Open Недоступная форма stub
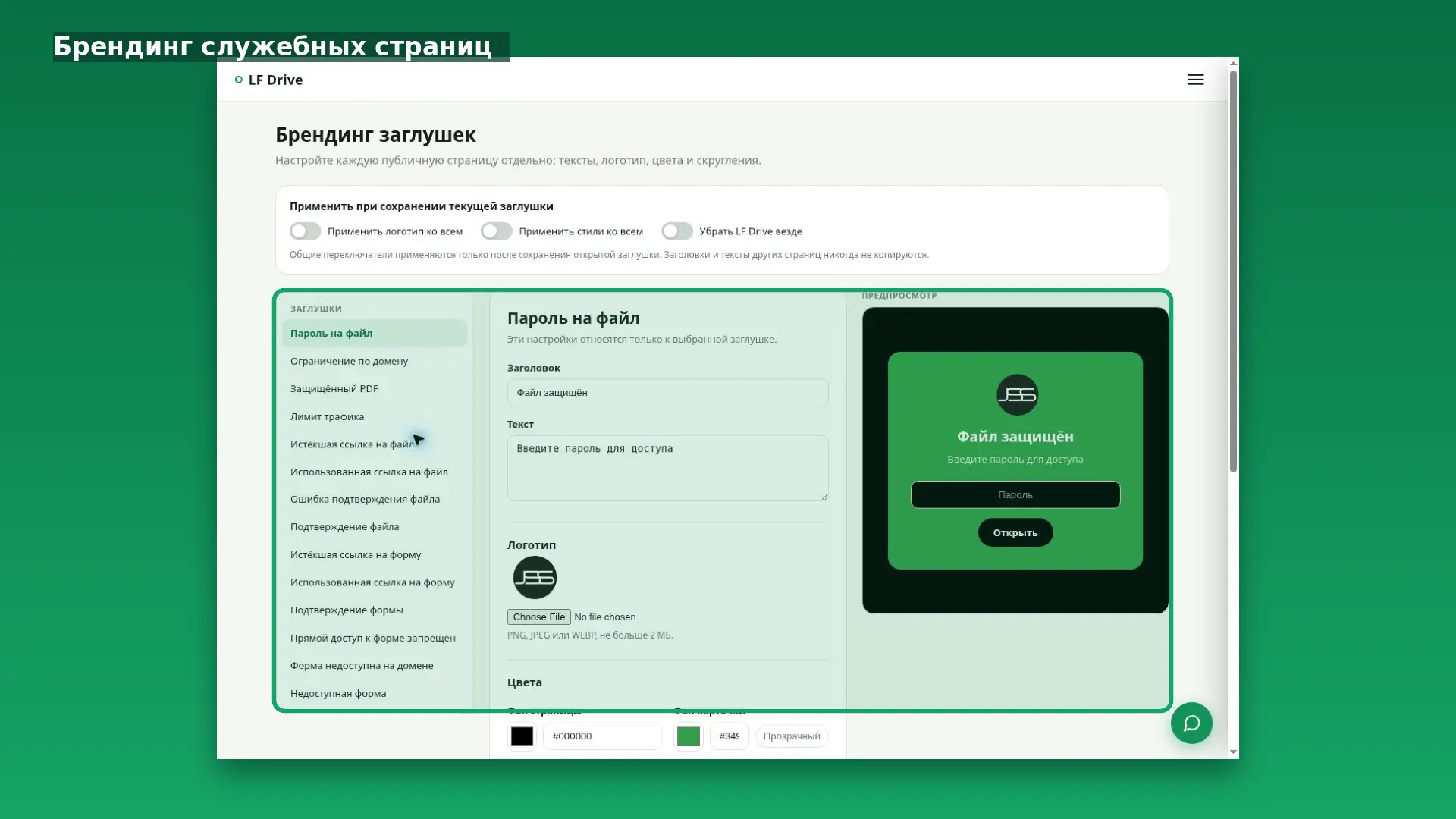 (x=375, y=693)
